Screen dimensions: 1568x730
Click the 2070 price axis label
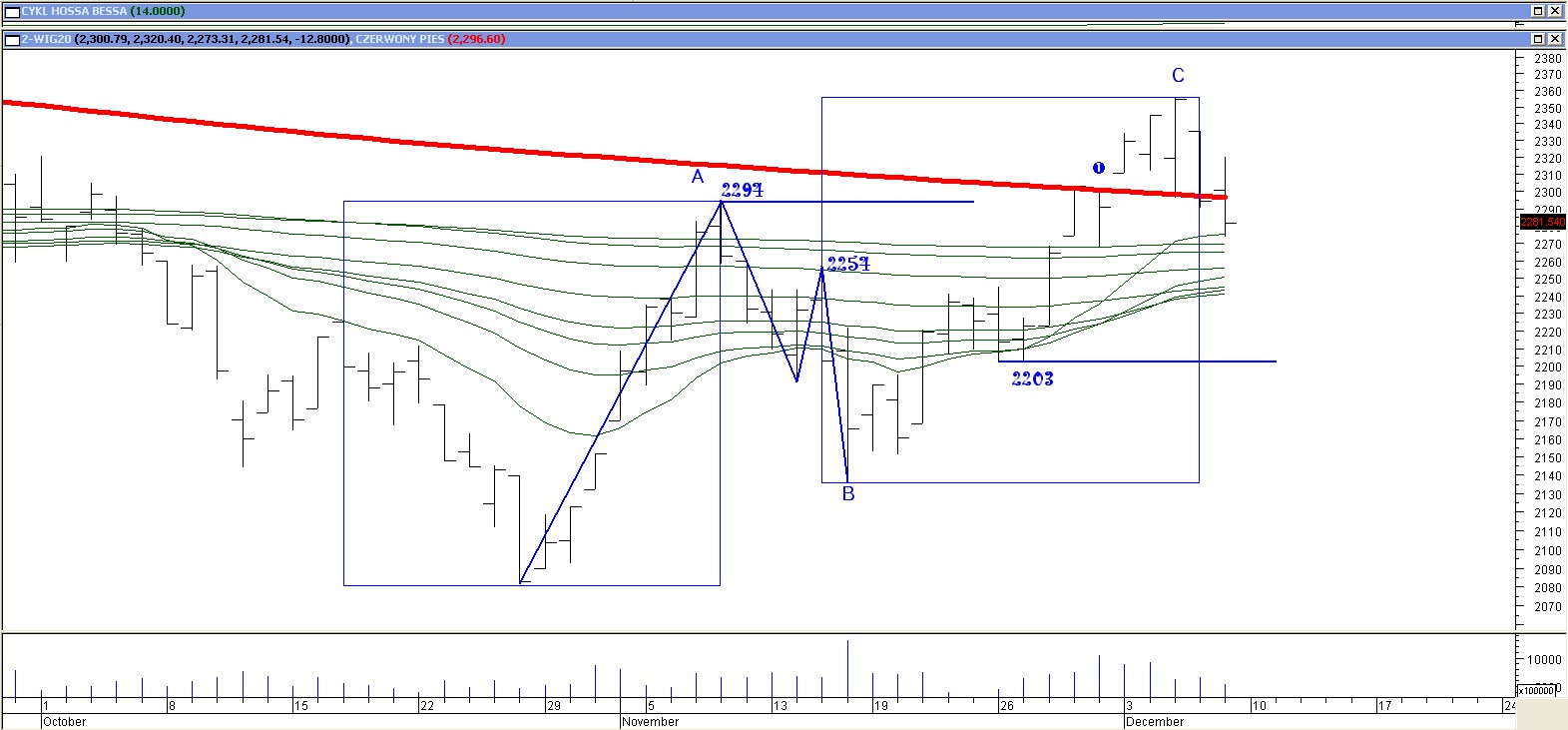coord(1548,607)
